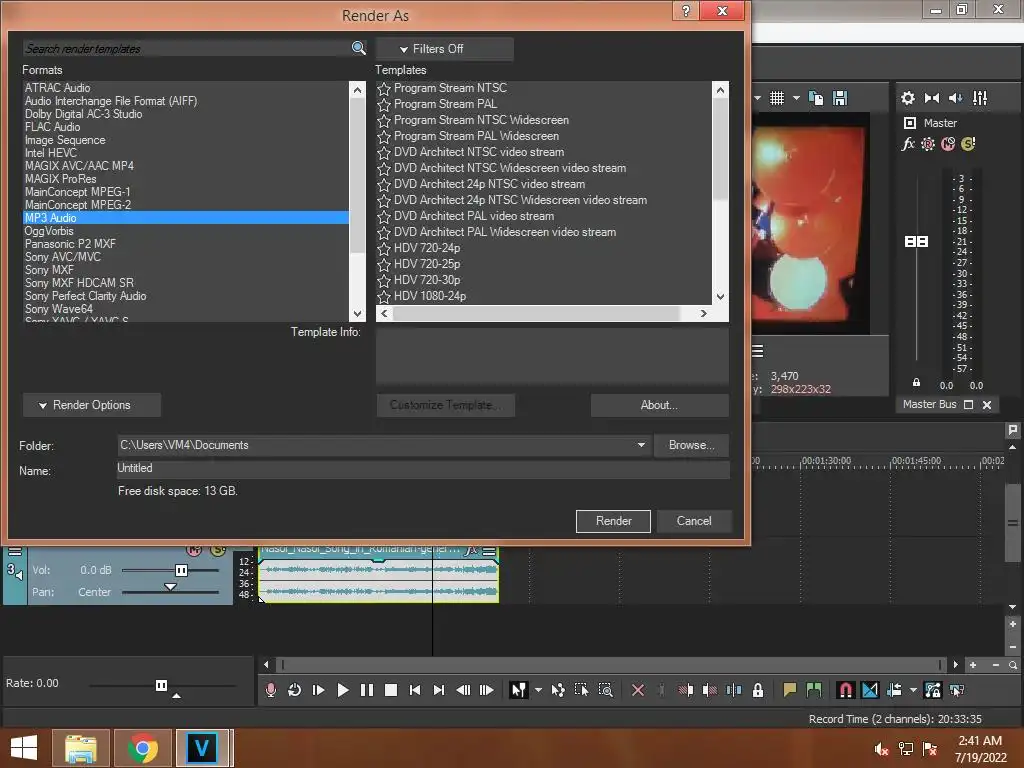The height and width of the screenshot is (768, 1024).
Task: Open Normal Edit tool dropdown arrow
Action: [x=538, y=690]
